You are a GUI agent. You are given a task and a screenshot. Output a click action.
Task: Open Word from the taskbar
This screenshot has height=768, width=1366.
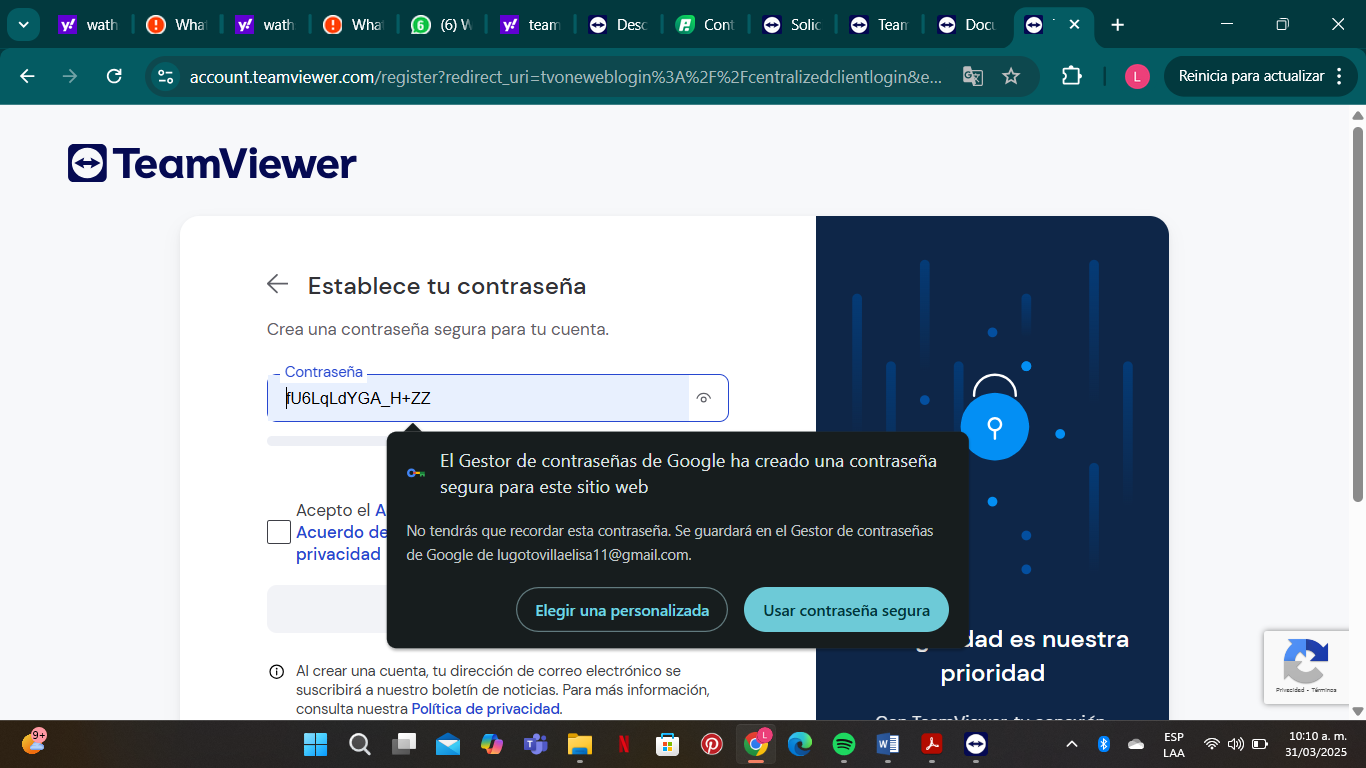888,744
